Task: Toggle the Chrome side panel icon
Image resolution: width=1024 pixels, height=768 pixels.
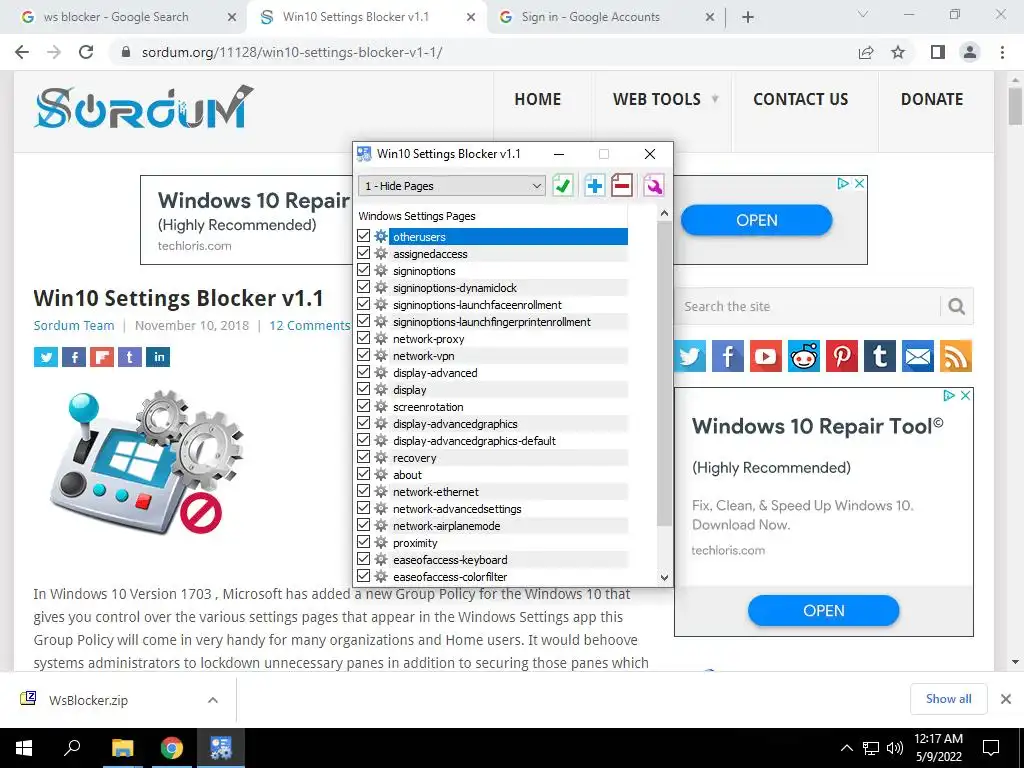Action: [938, 52]
